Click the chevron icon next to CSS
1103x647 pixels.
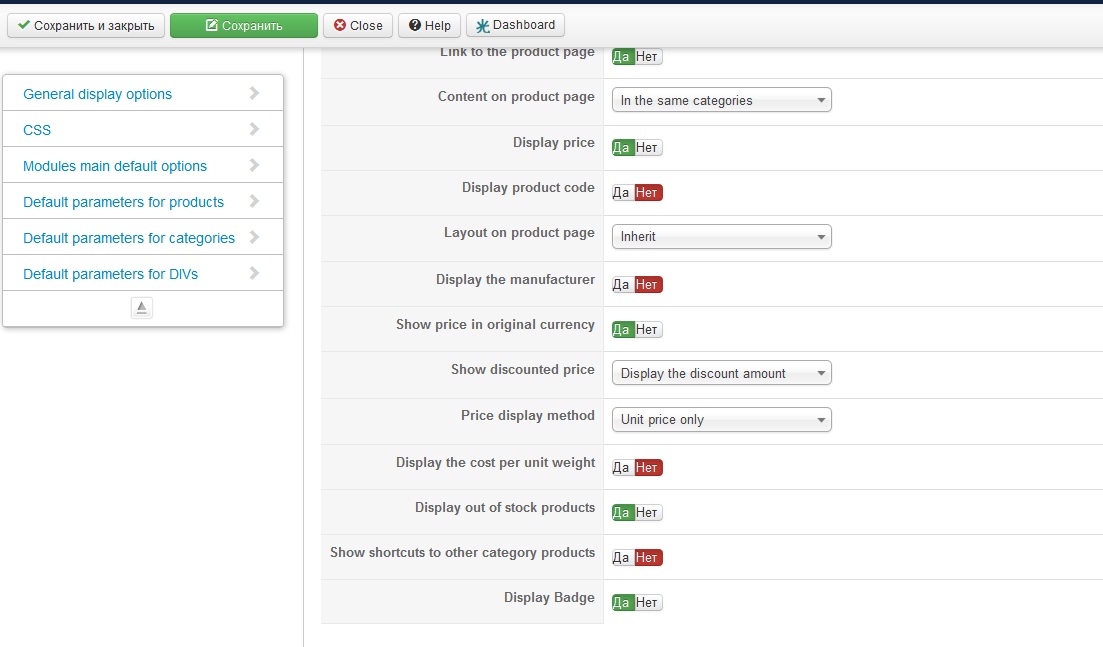click(254, 129)
